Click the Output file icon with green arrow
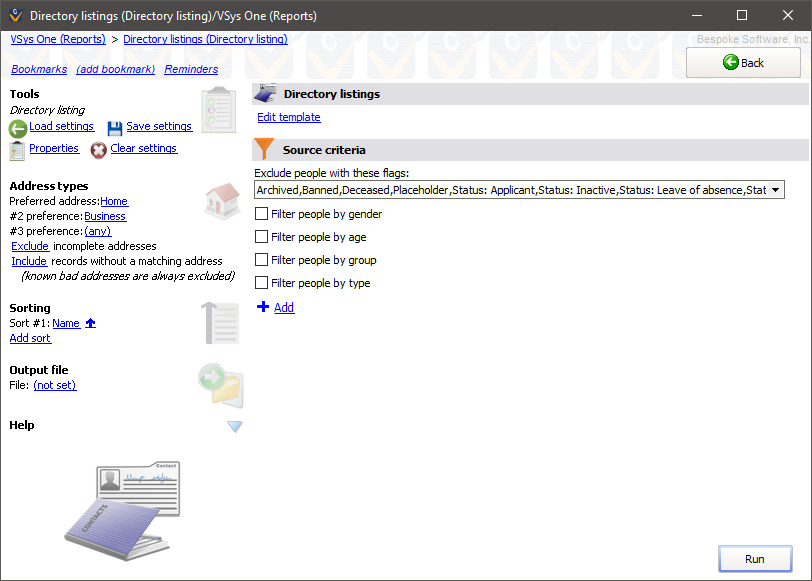The width and height of the screenshot is (812, 581). point(220,383)
